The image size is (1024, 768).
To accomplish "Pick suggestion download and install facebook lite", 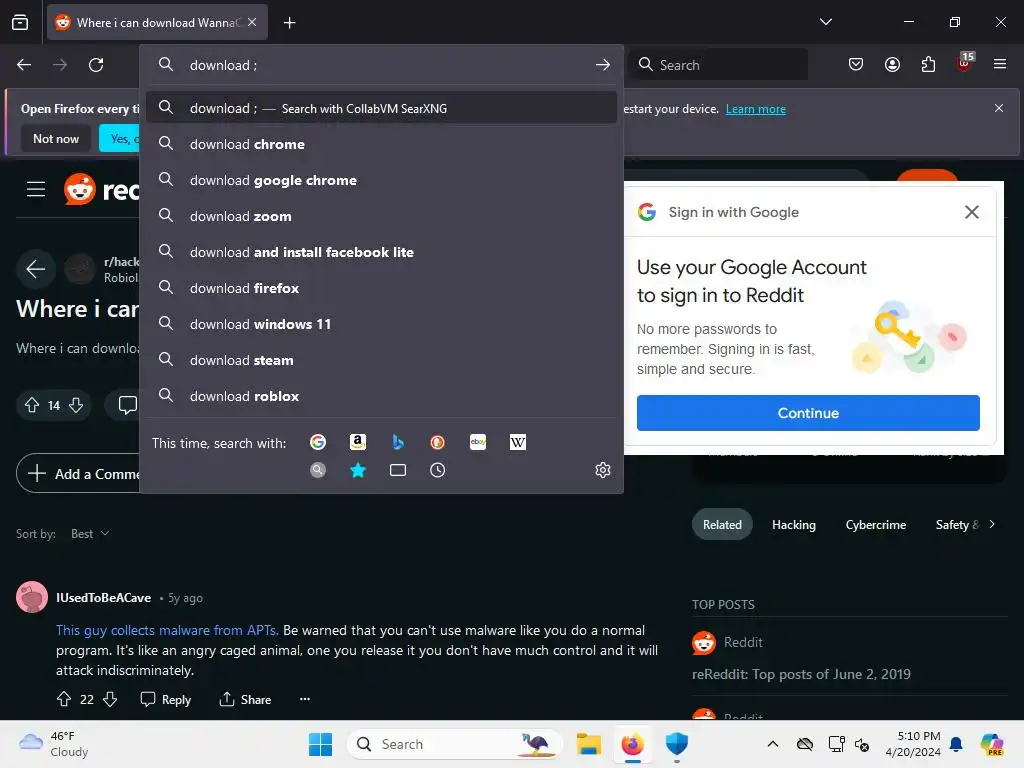I will point(381,252).
